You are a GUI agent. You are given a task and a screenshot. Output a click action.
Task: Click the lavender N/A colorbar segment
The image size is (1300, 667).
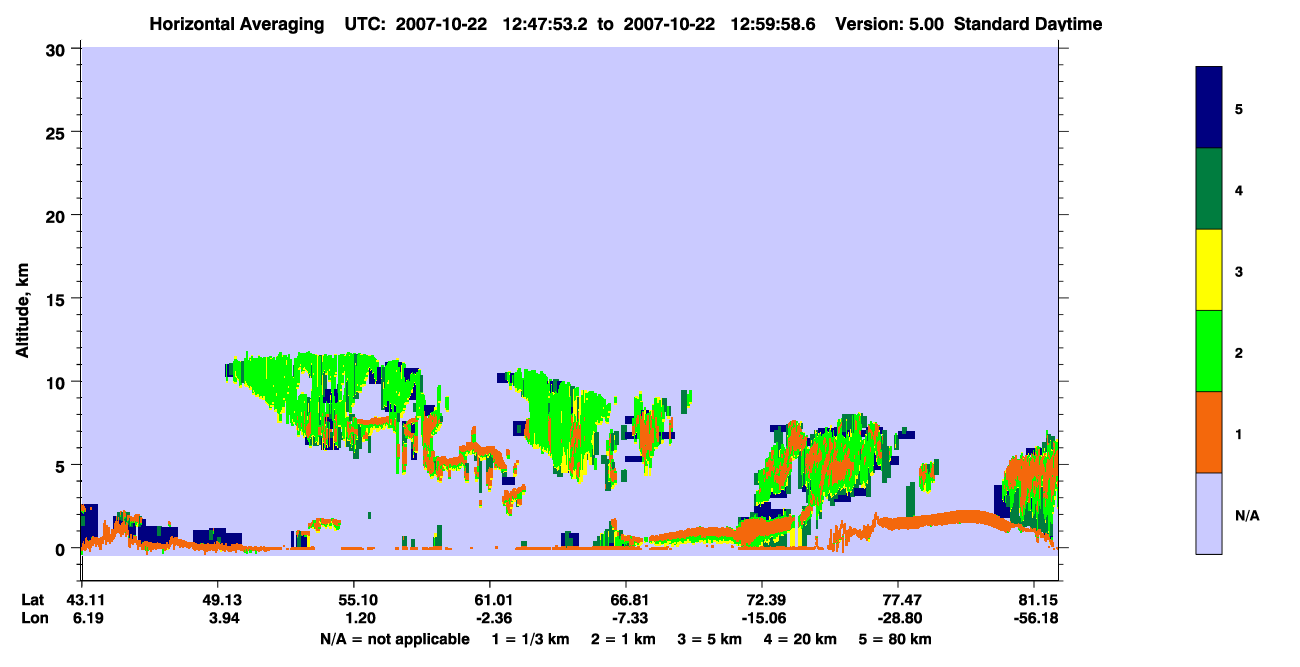pos(1209,513)
